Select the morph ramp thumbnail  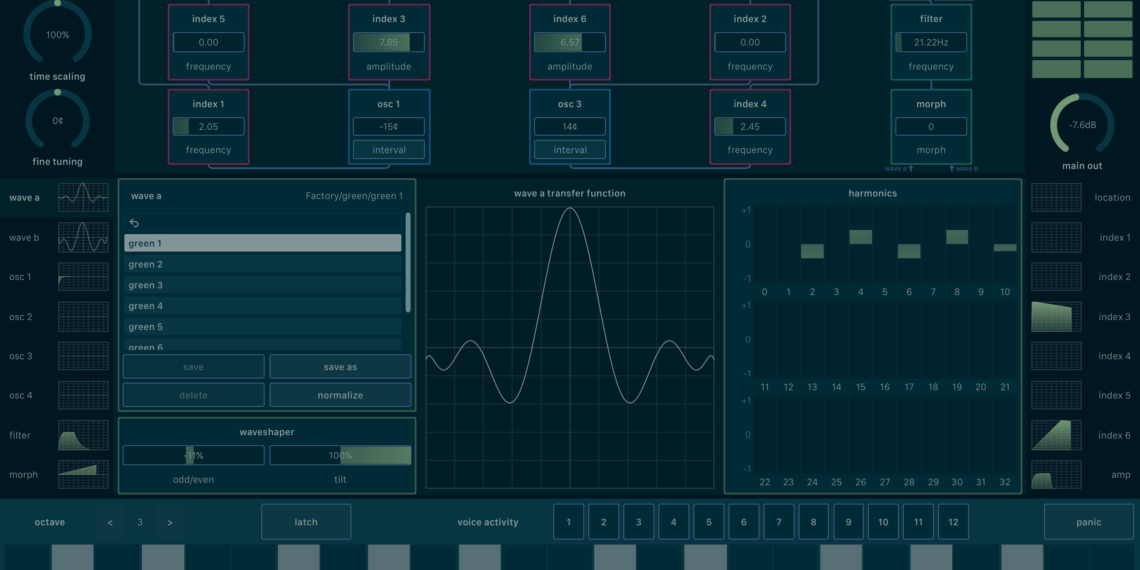click(x=83, y=475)
